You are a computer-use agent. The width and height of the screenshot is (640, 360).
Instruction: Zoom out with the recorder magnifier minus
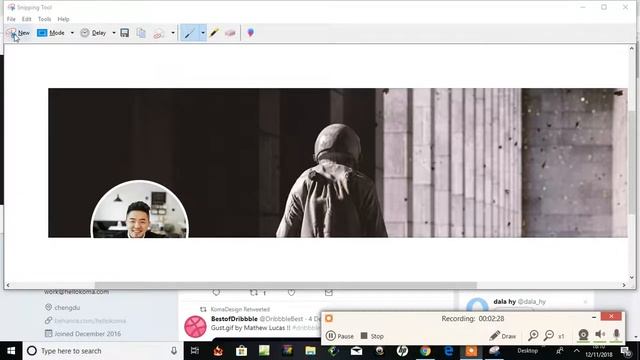549,336
